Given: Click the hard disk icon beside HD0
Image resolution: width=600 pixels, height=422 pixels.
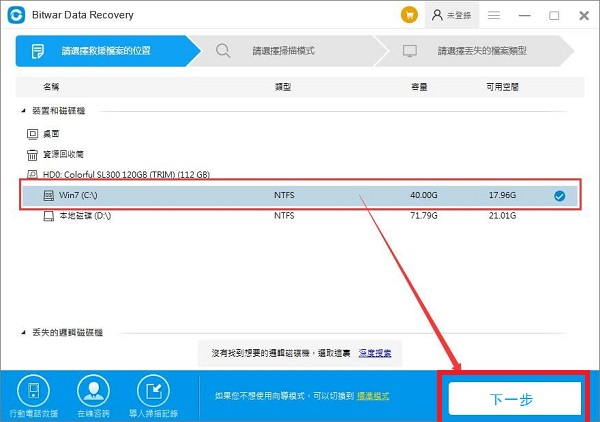Looking at the screenshot, I should click(x=33, y=175).
